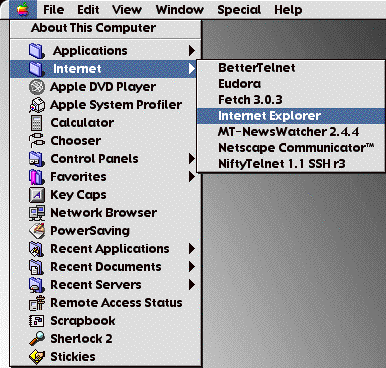Open the File menu
This screenshot has height=368, width=386.
54,10
